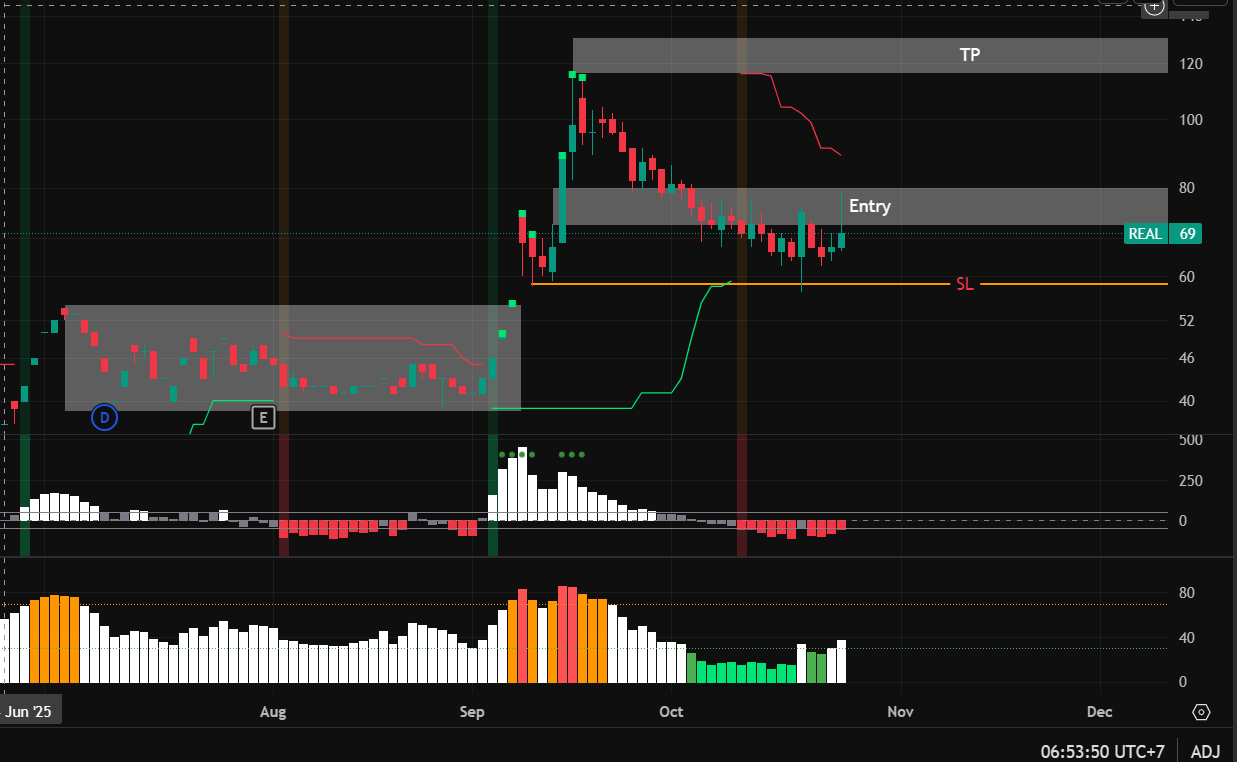Click price level 120 on price scale
Viewport: 1237px width, 762px height.
(1192, 64)
